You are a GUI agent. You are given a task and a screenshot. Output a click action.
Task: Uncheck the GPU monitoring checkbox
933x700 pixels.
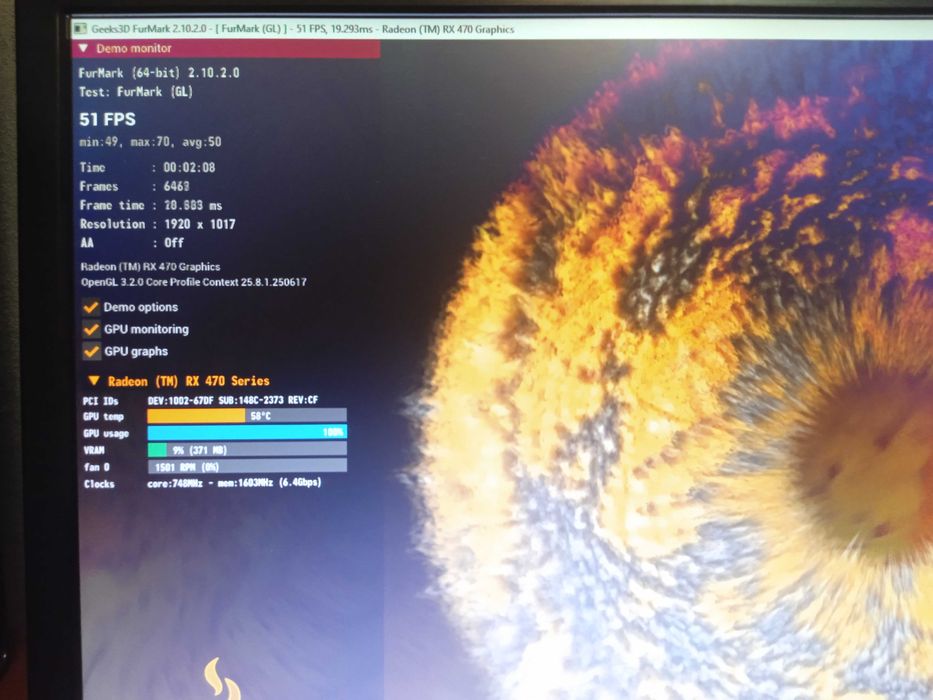[x=91, y=329]
